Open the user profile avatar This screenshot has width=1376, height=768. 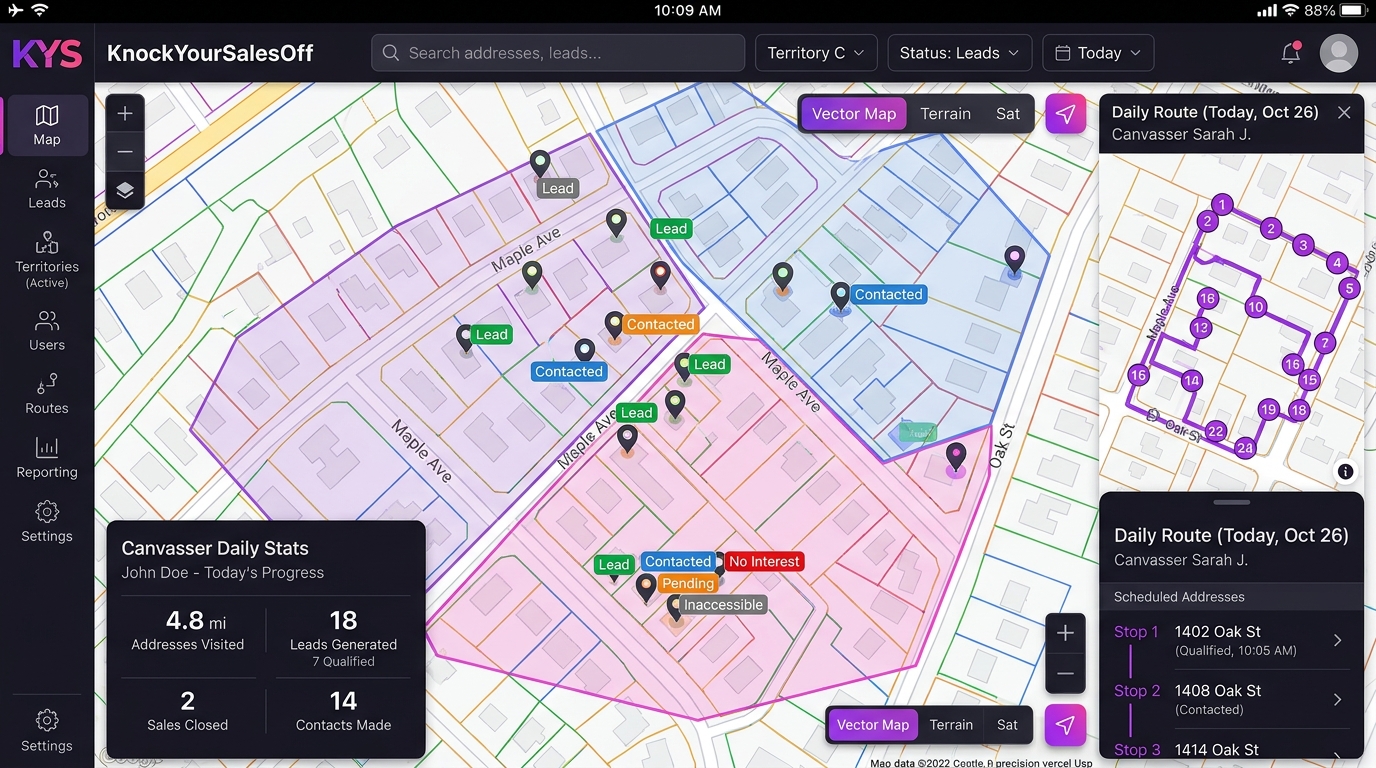click(1339, 53)
